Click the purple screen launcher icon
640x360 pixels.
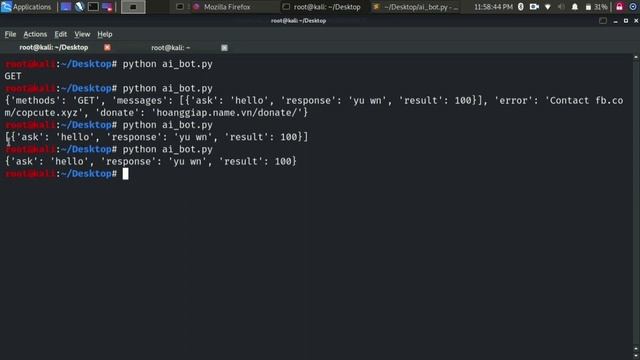[x=107, y=7]
